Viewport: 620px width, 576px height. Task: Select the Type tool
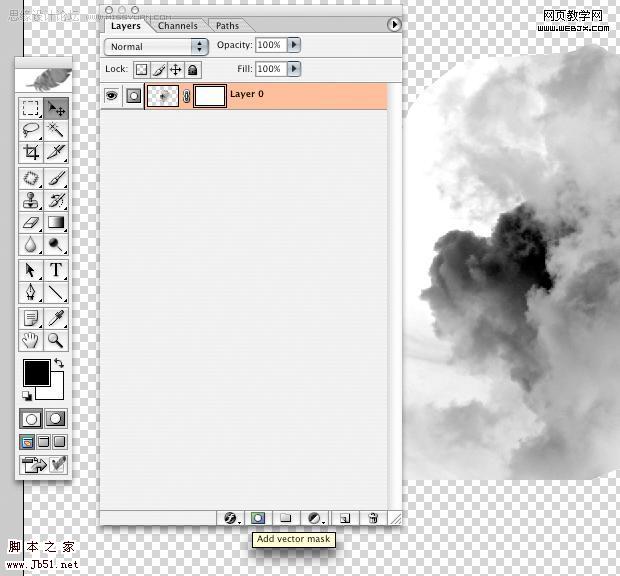click(56, 270)
